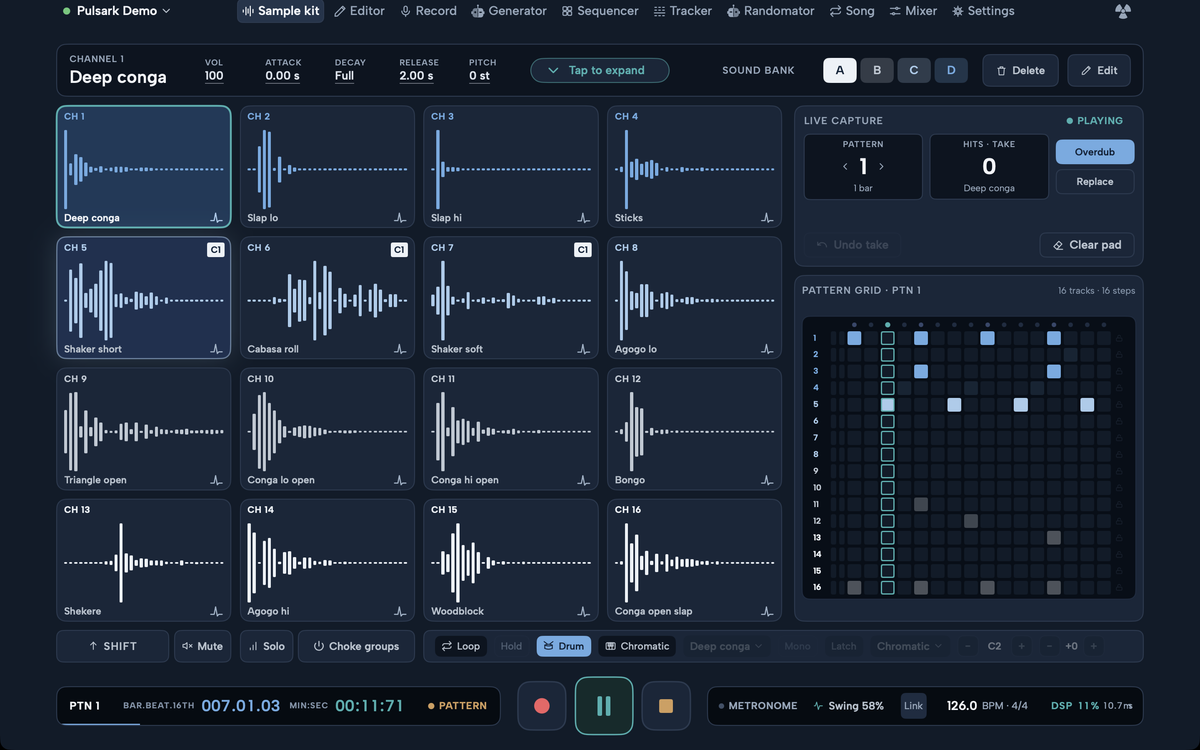This screenshot has height=750, width=1200.
Task: Toggle the Metronome
Action: tap(758, 706)
